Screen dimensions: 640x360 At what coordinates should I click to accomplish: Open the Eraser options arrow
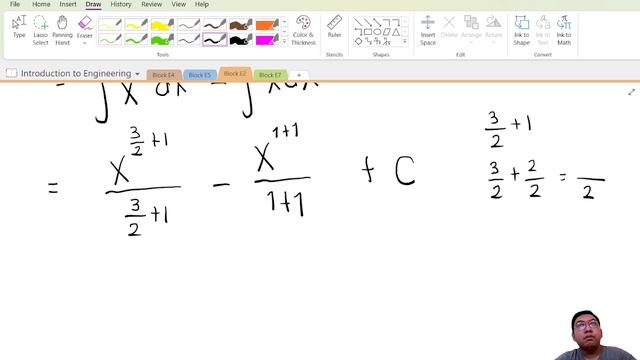(x=84, y=43)
